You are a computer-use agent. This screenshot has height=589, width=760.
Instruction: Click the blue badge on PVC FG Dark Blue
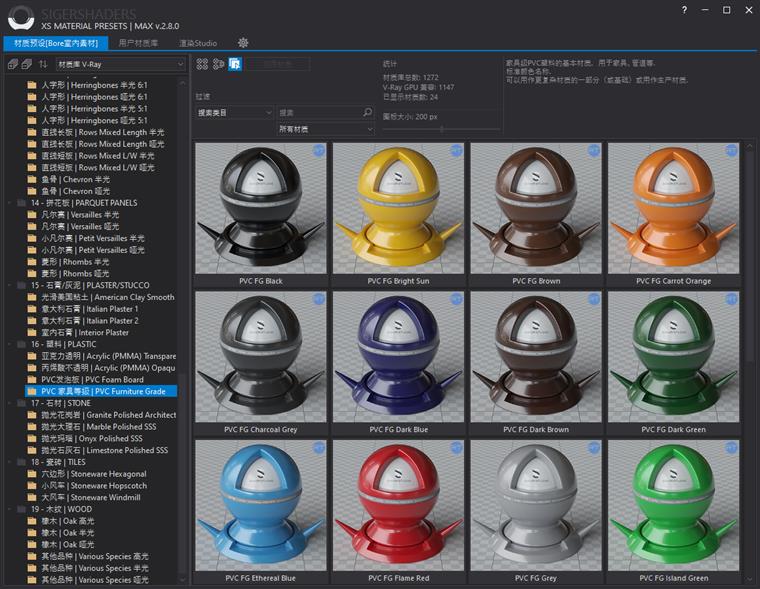[x=457, y=299]
